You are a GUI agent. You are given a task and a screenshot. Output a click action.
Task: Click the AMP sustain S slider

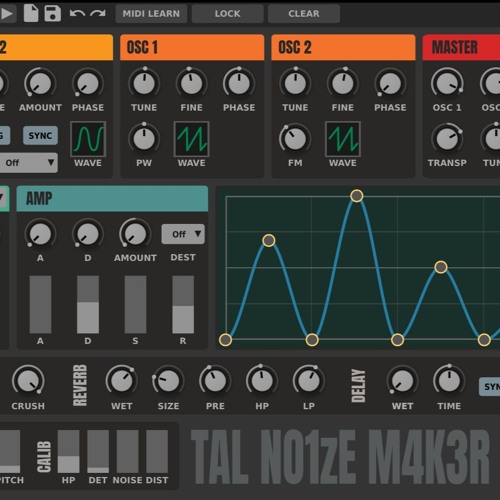(x=135, y=304)
